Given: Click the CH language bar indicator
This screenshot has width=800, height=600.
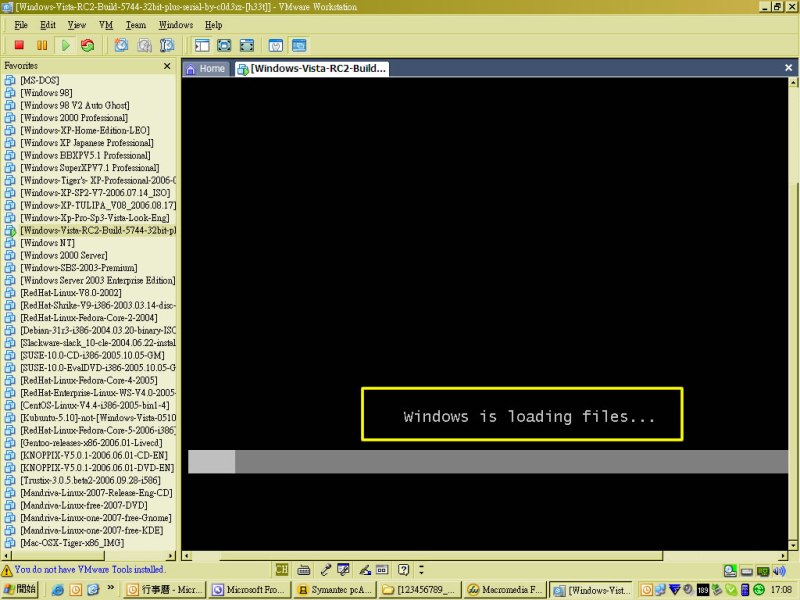Looking at the screenshot, I should 282,569.
